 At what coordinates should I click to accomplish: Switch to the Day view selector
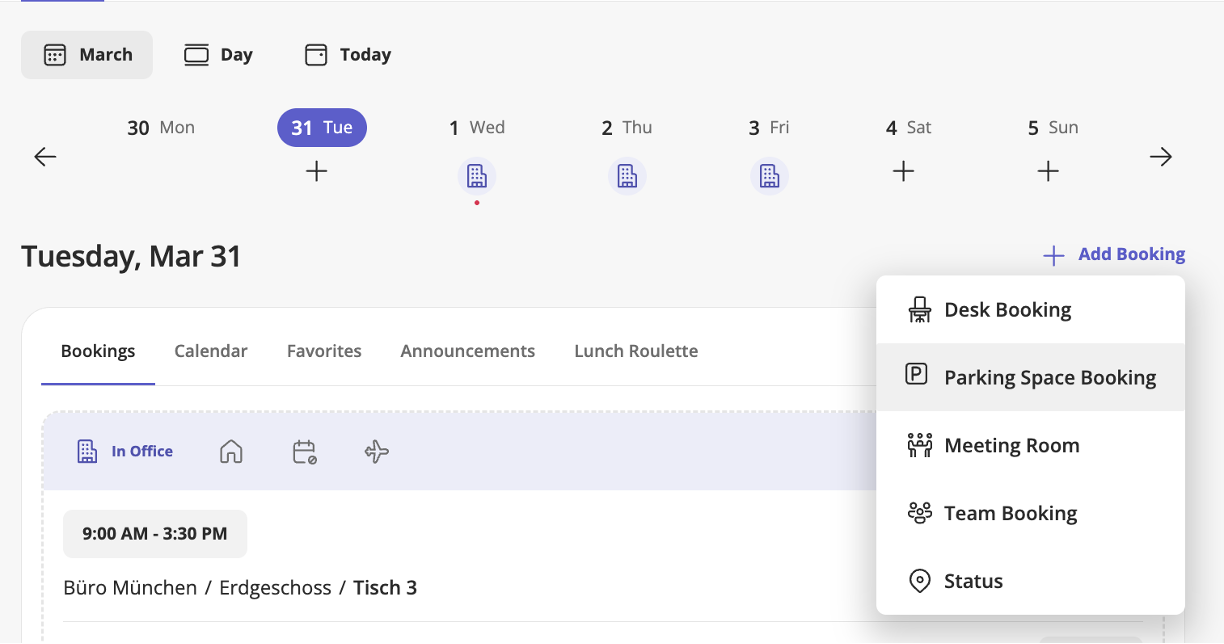(x=218, y=55)
